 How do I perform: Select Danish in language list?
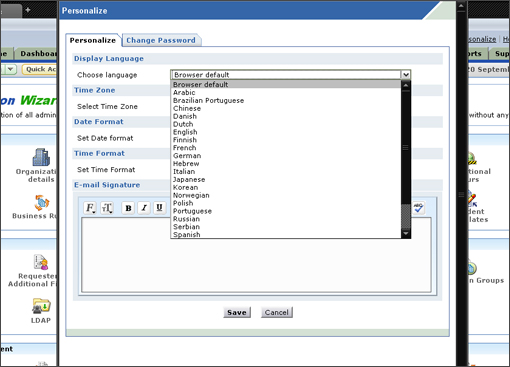286,116
